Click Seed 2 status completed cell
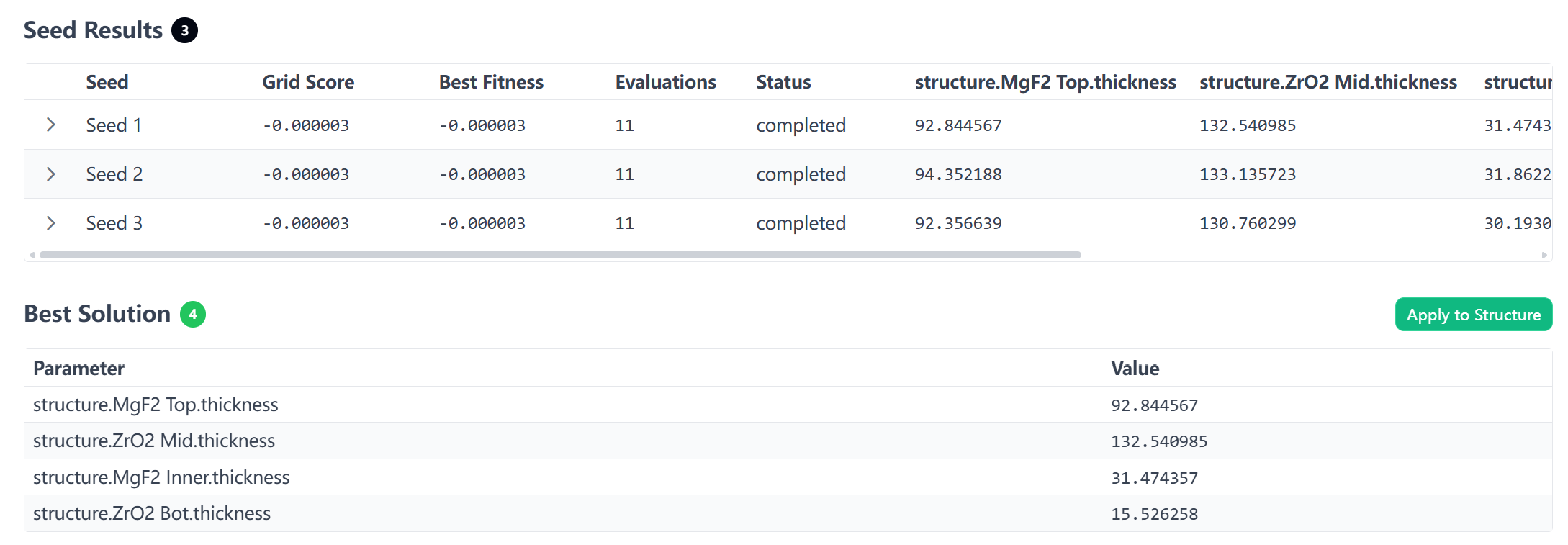 (x=801, y=174)
